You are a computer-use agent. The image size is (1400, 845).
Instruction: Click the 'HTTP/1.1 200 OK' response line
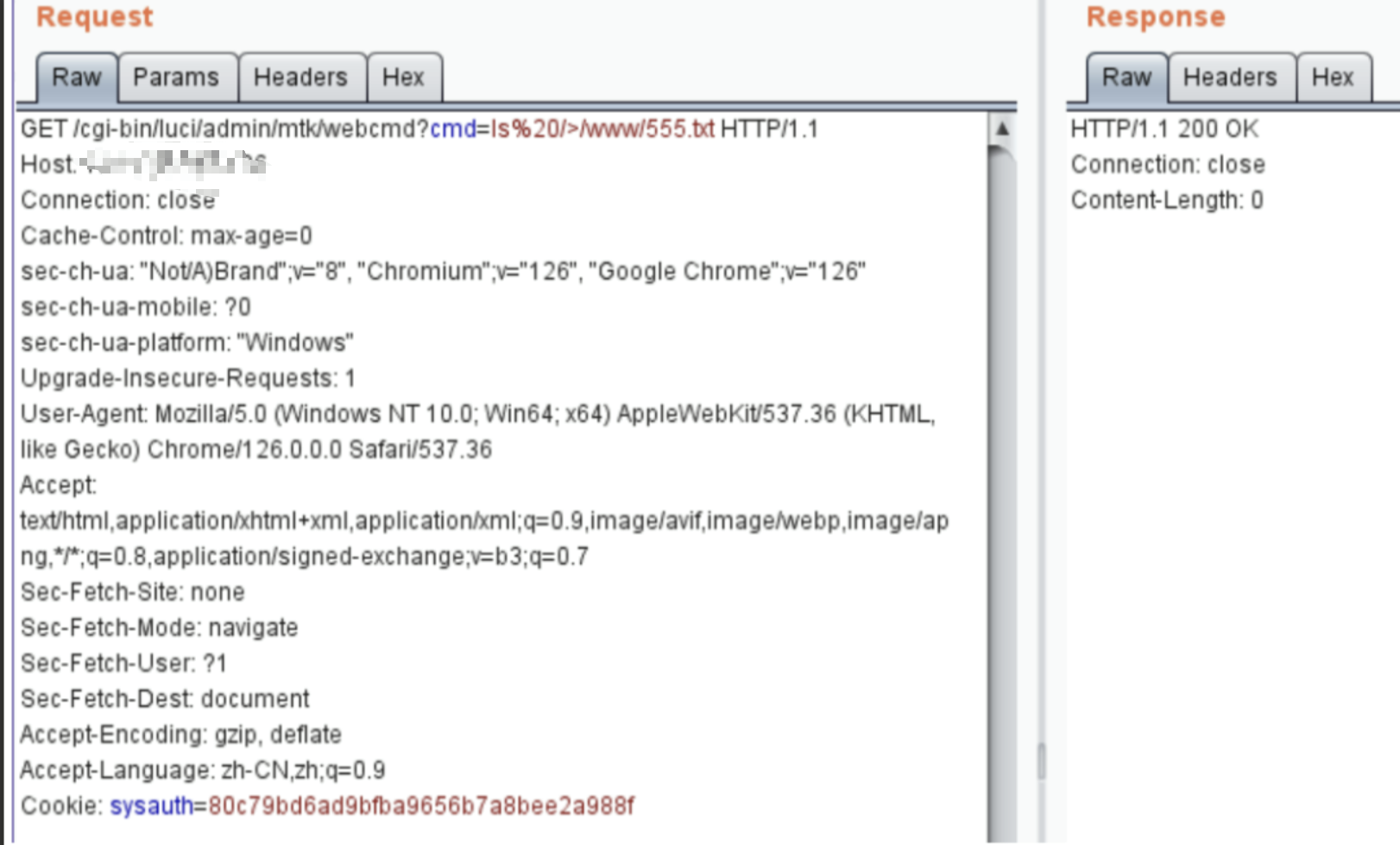[x=1164, y=129]
